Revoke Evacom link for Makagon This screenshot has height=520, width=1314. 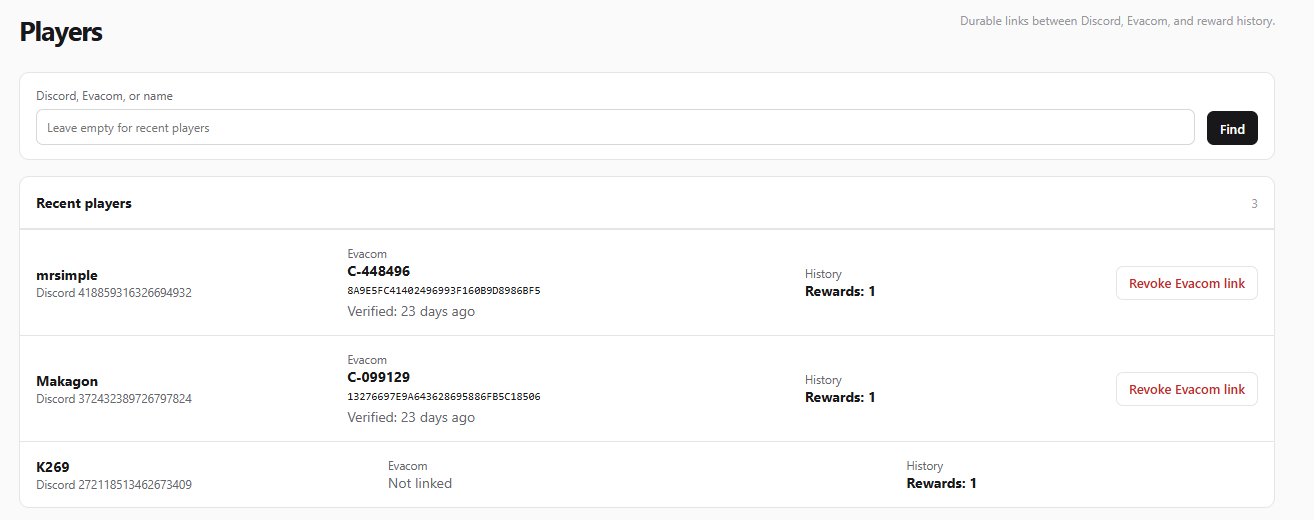click(1187, 389)
